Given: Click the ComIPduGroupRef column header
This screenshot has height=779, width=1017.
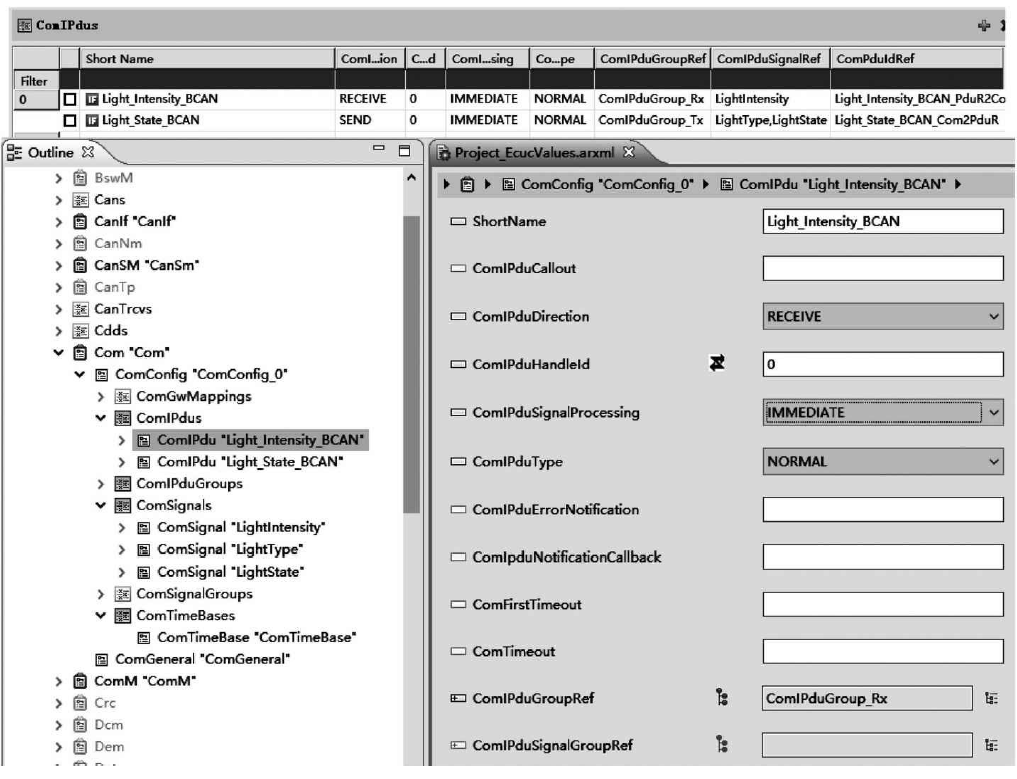Looking at the screenshot, I should click(652, 58).
